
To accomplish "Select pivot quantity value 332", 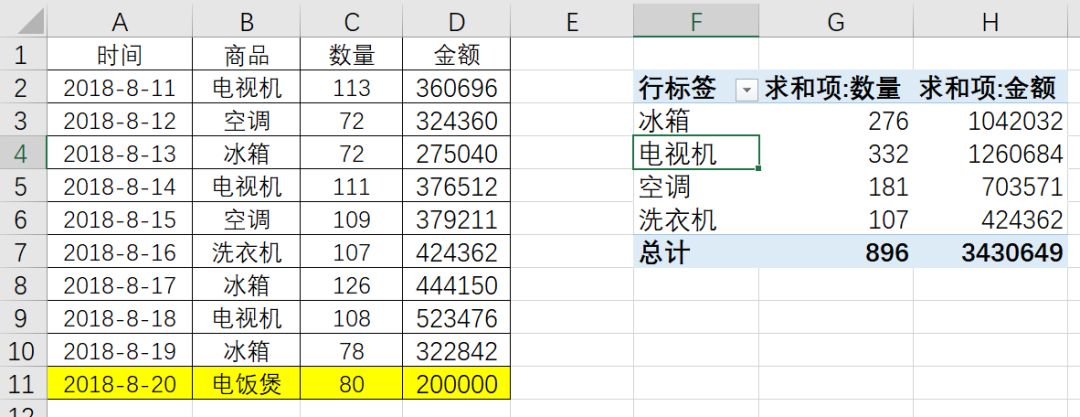I will pyautogui.click(x=836, y=153).
